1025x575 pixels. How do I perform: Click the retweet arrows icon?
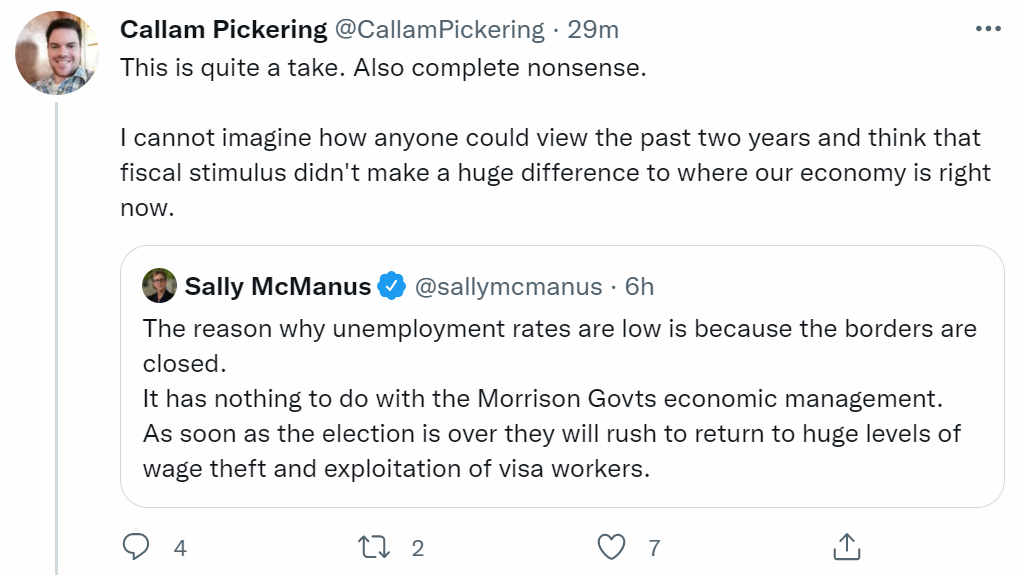click(x=373, y=547)
